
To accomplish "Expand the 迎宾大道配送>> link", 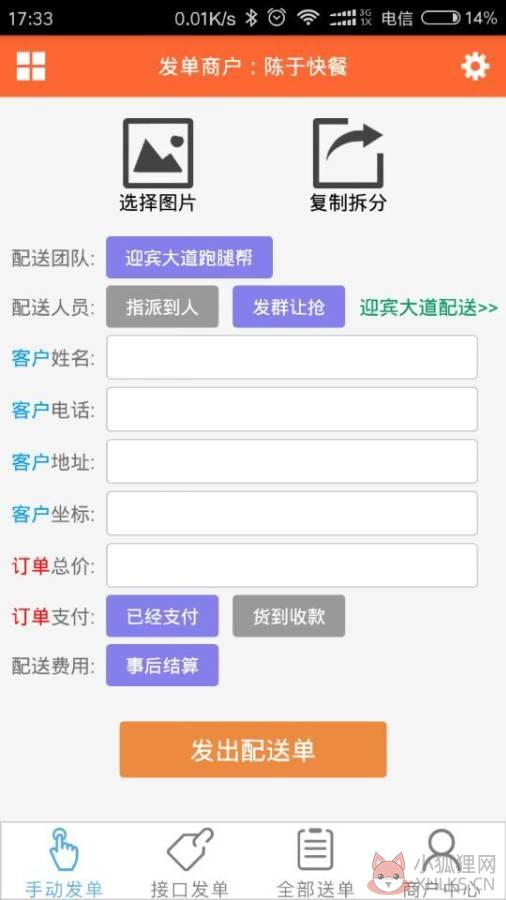I will (x=429, y=308).
